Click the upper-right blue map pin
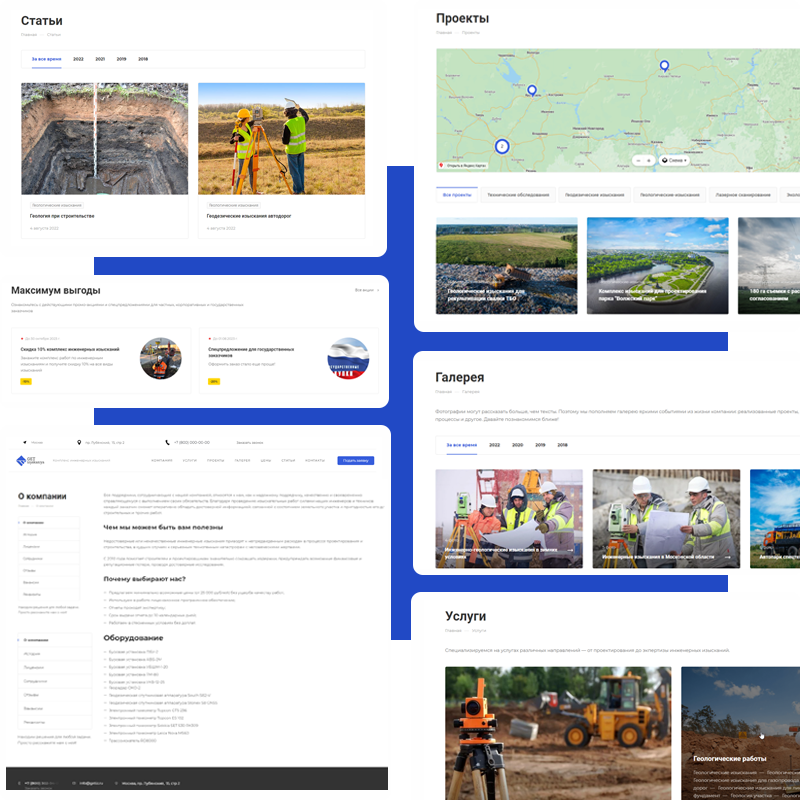Image resolution: width=800 pixels, height=800 pixels. coord(664,67)
